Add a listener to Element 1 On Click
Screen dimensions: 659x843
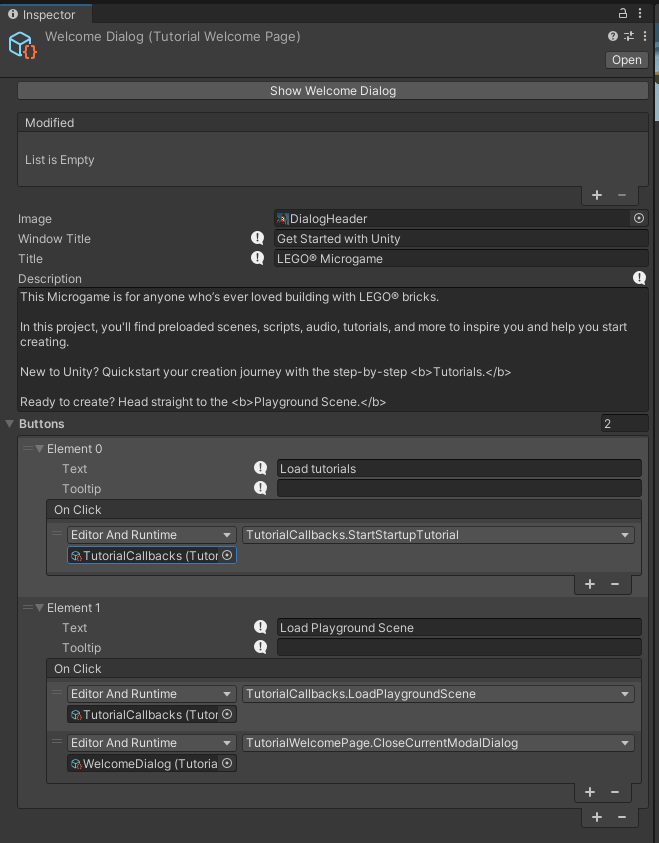(x=590, y=792)
